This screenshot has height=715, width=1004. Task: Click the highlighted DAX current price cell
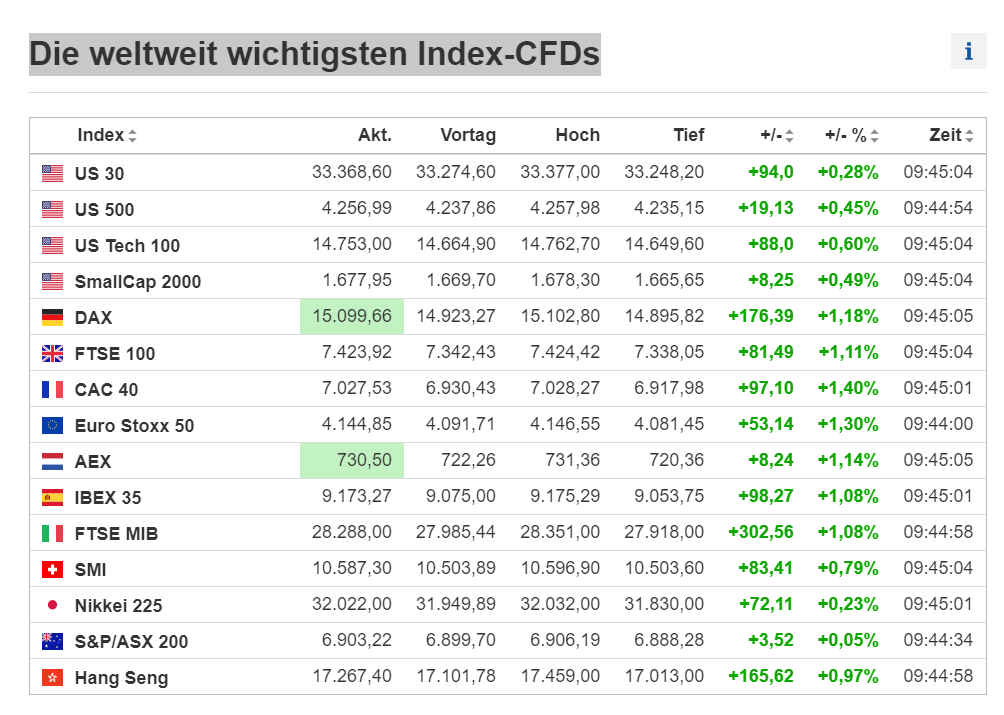click(352, 316)
